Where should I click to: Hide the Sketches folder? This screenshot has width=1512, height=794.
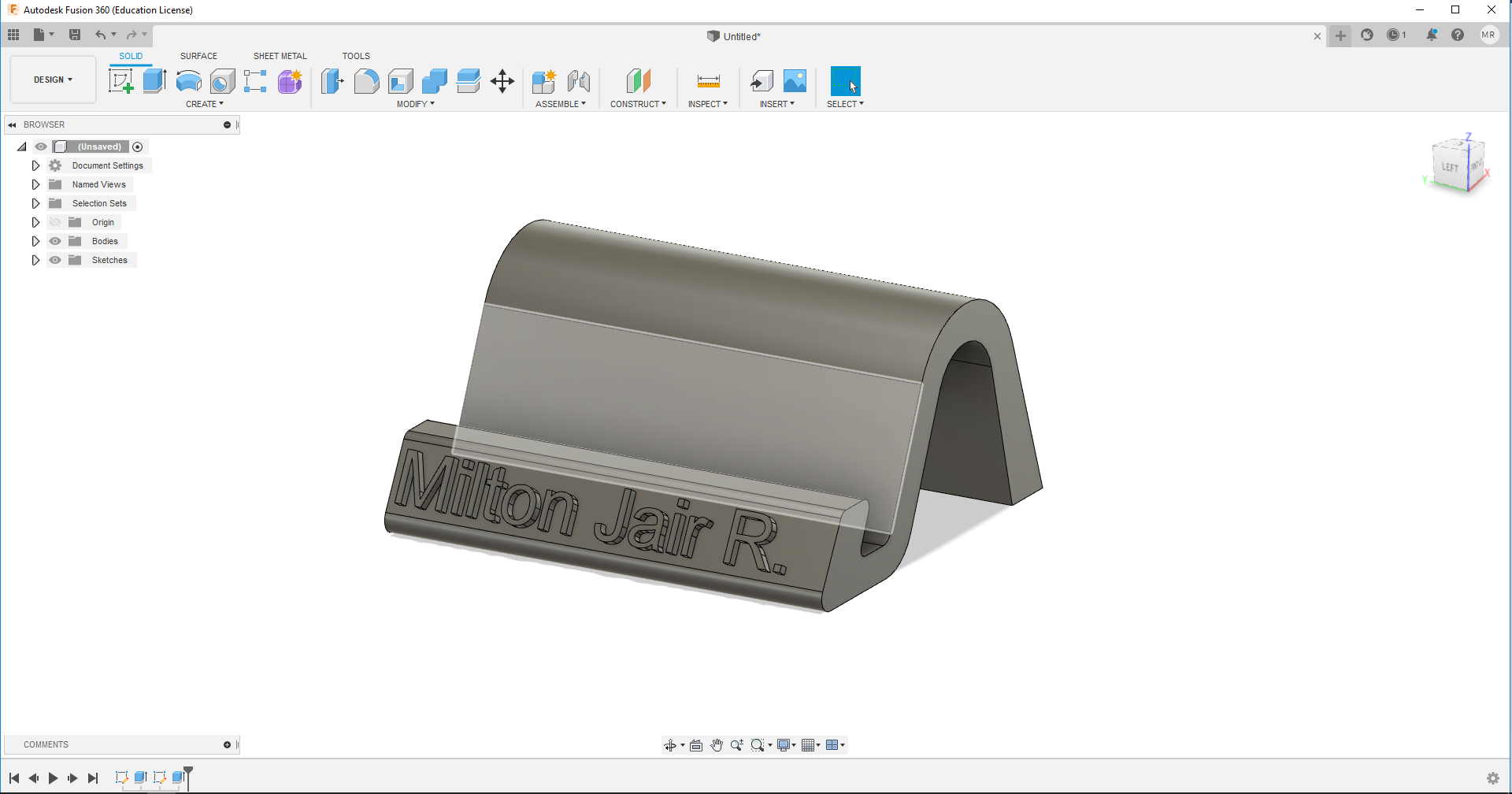click(x=55, y=260)
